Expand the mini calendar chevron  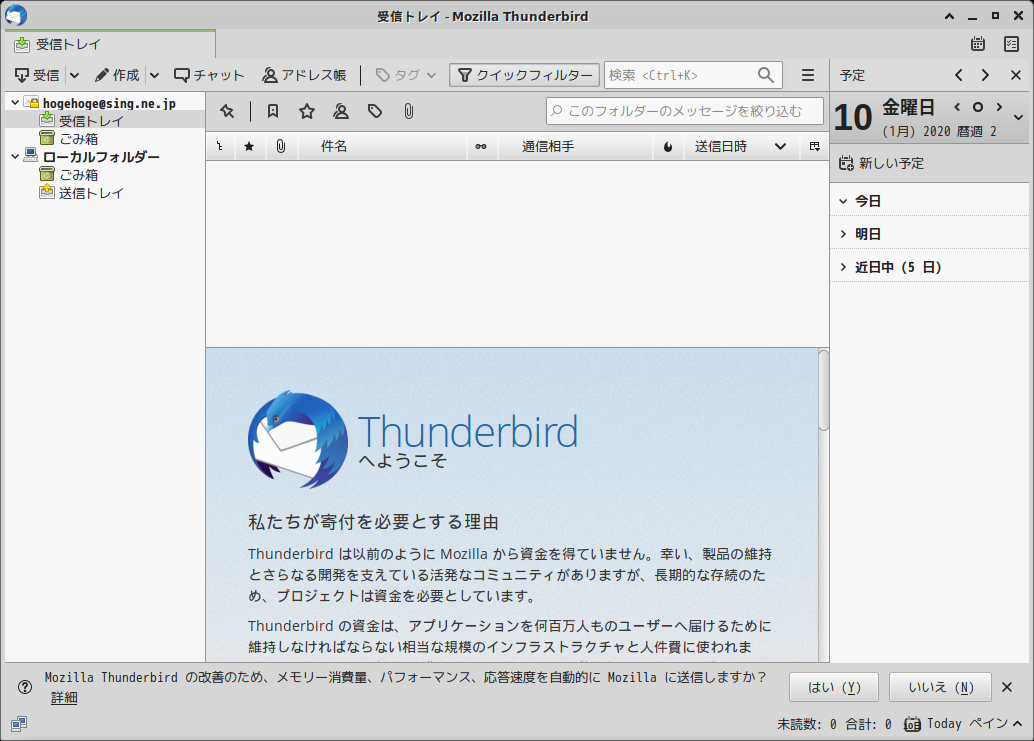(x=1019, y=117)
